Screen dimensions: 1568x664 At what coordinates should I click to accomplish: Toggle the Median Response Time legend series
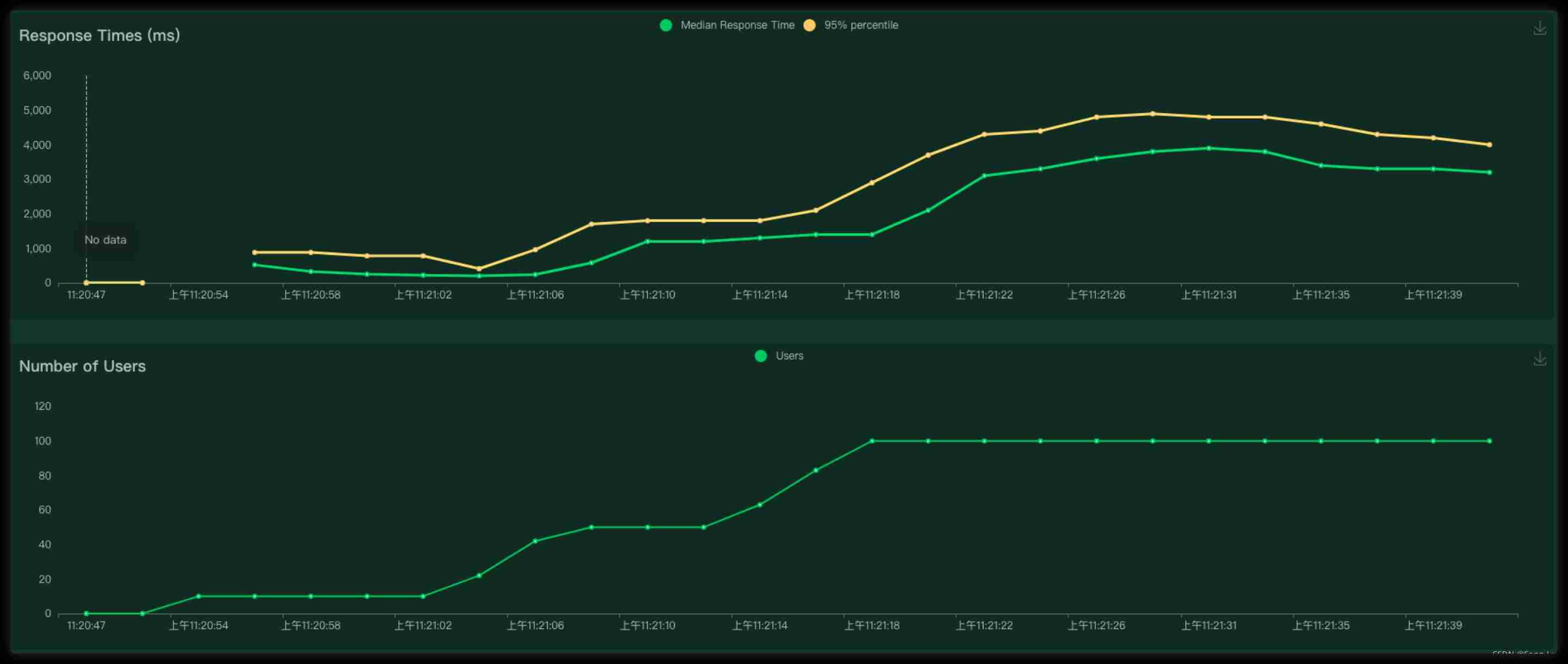(x=727, y=25)
